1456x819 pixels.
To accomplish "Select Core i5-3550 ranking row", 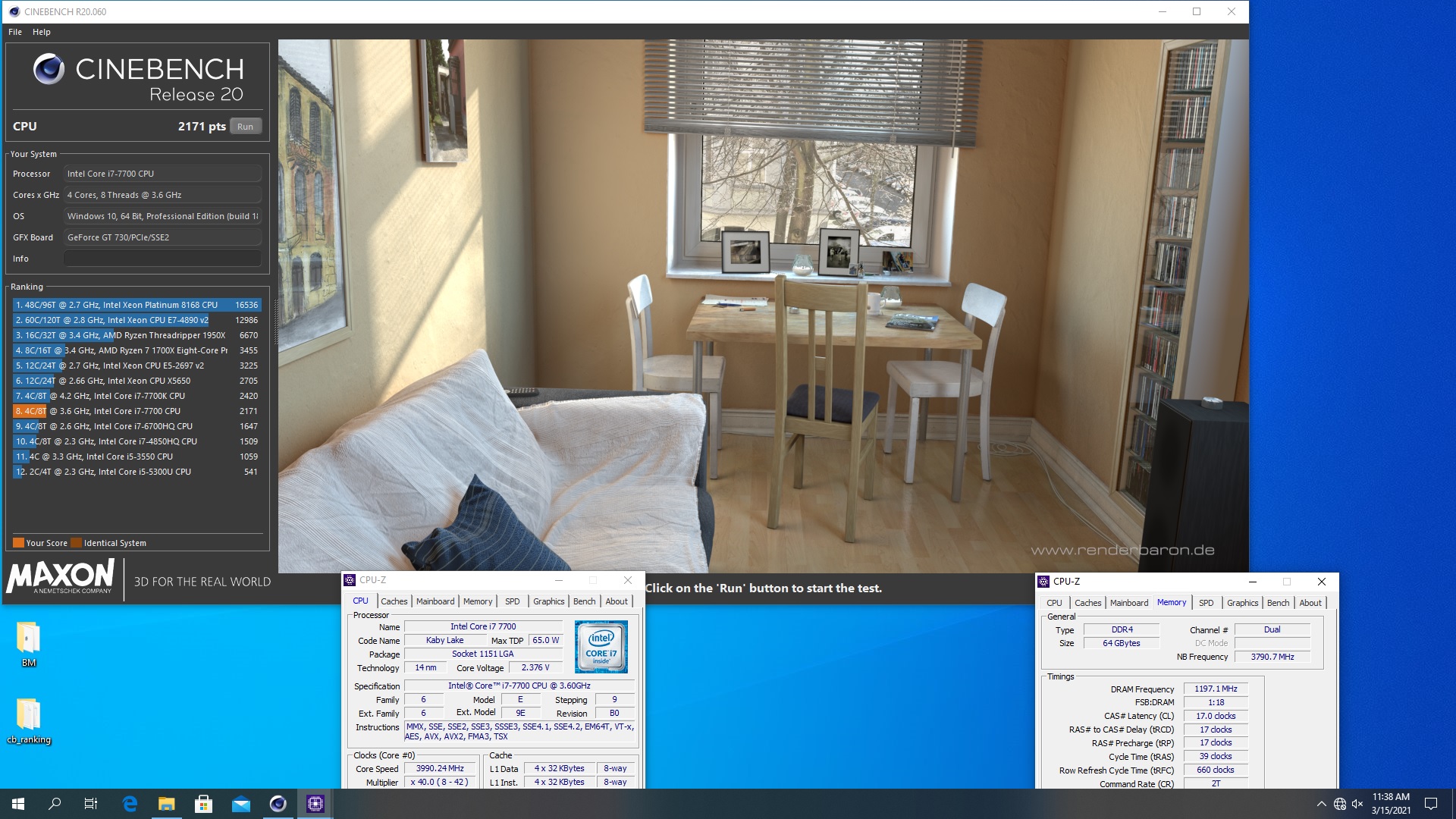I will pyautogui.click(x=136, y=457).
